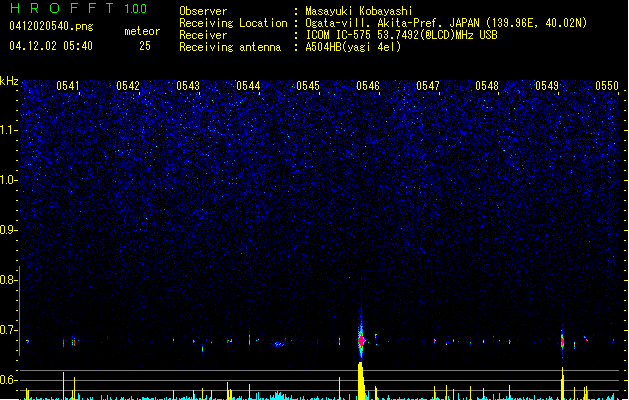Click the 0542 time marker
Image resolution: width=629 pixels, height=400 pixels.
pos(128,85)
